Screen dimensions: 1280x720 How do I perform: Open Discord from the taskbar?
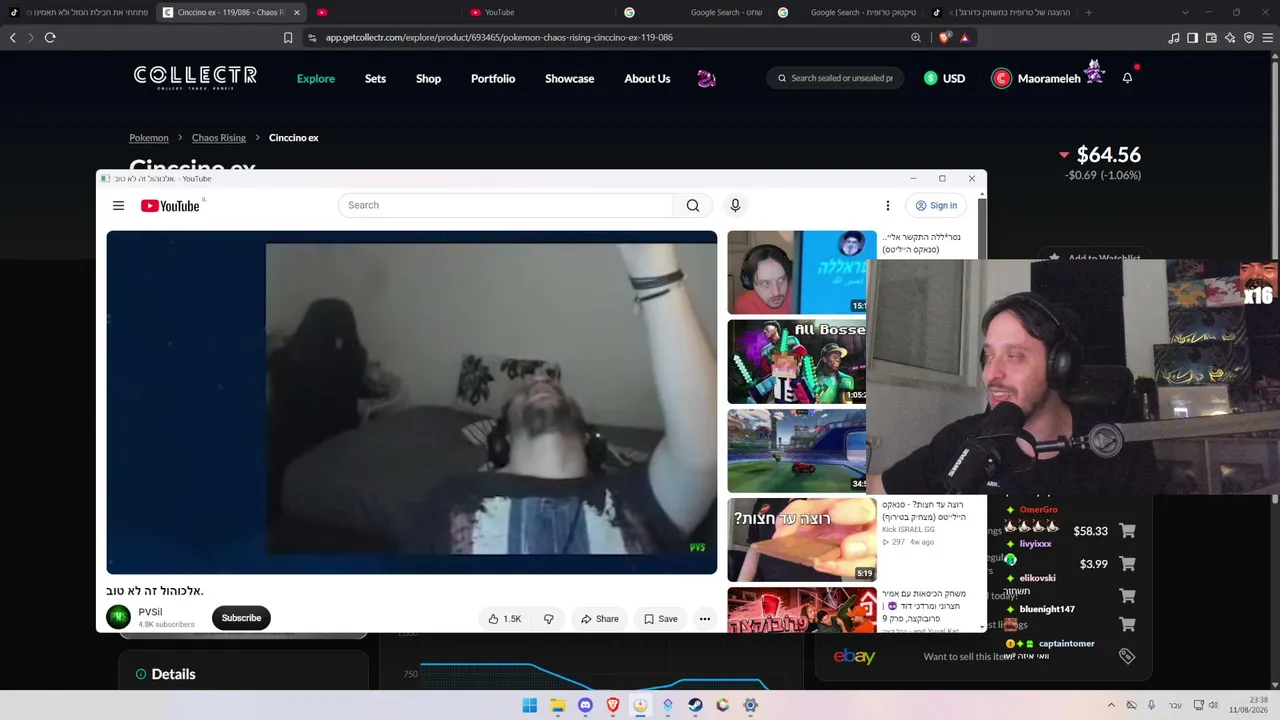click(586, 705)
